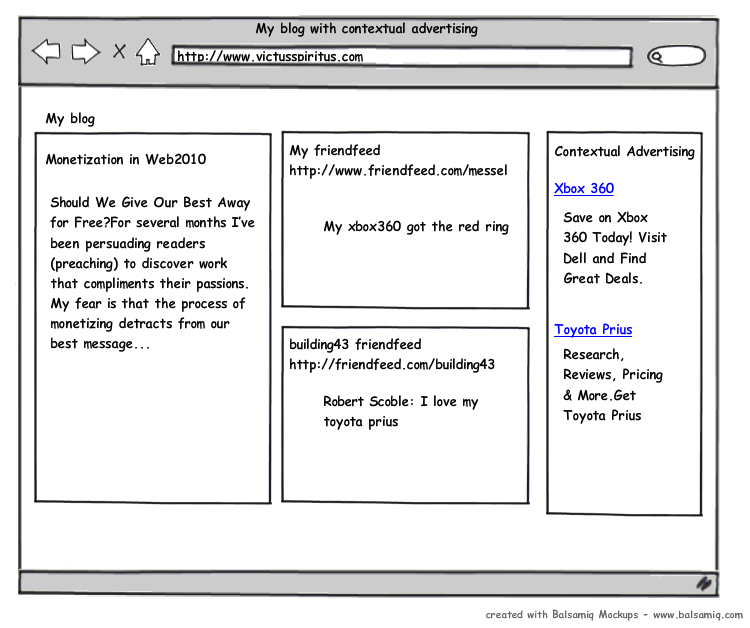Click the victusspiritus.com address bar
Image resolution: width=750 pixels, height=628 pixels.
[x=402, y=57]
